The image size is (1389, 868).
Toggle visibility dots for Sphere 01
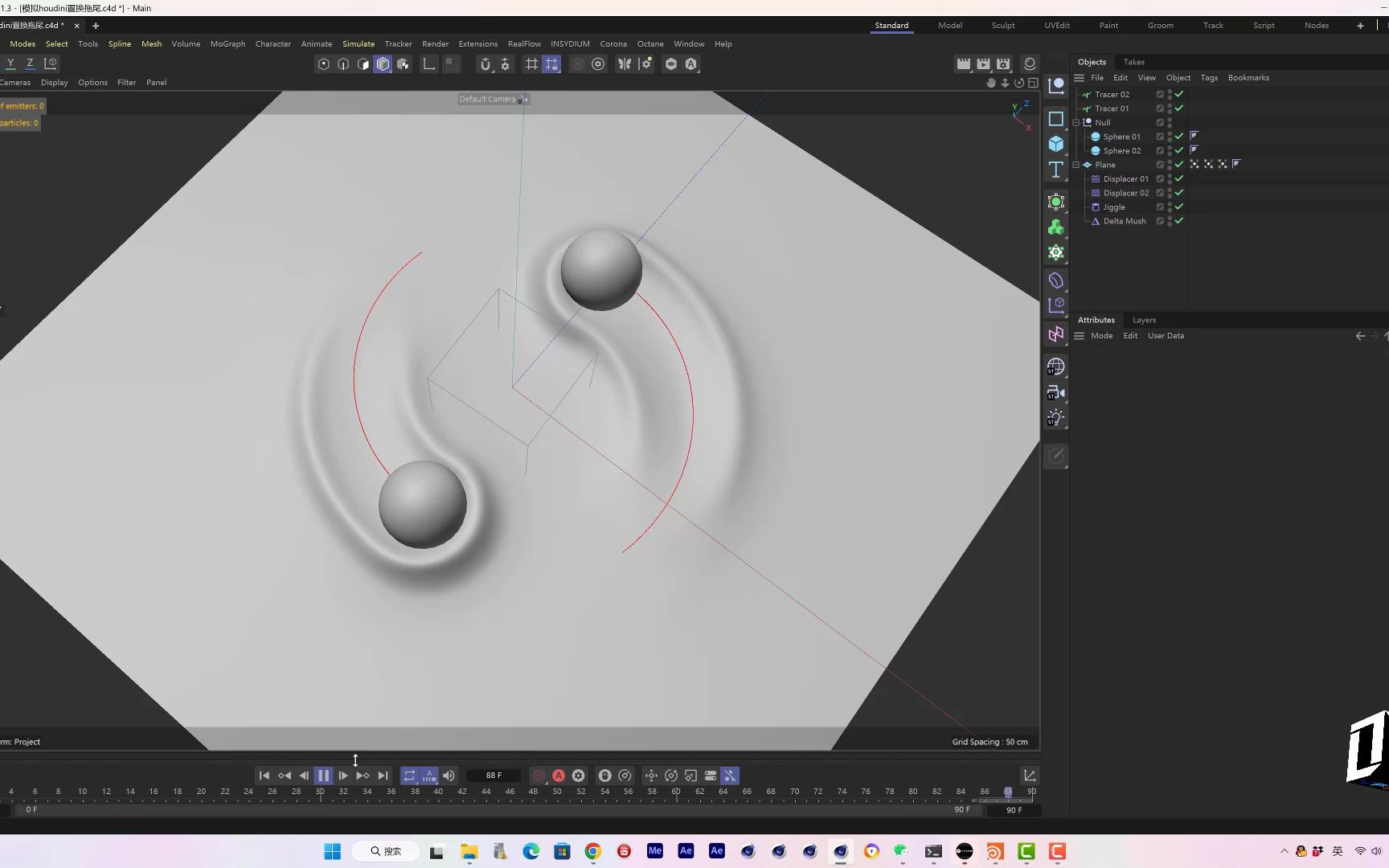1170,137
